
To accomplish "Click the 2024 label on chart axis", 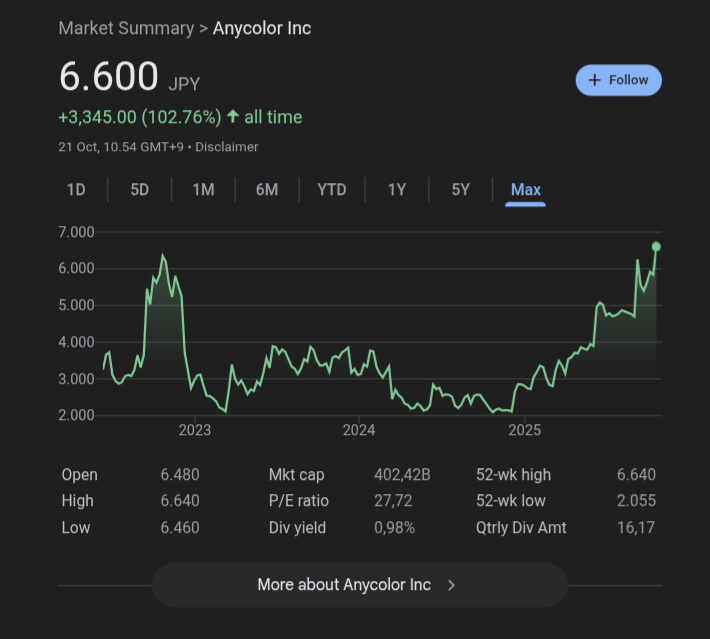I will (x=359, y=430).
